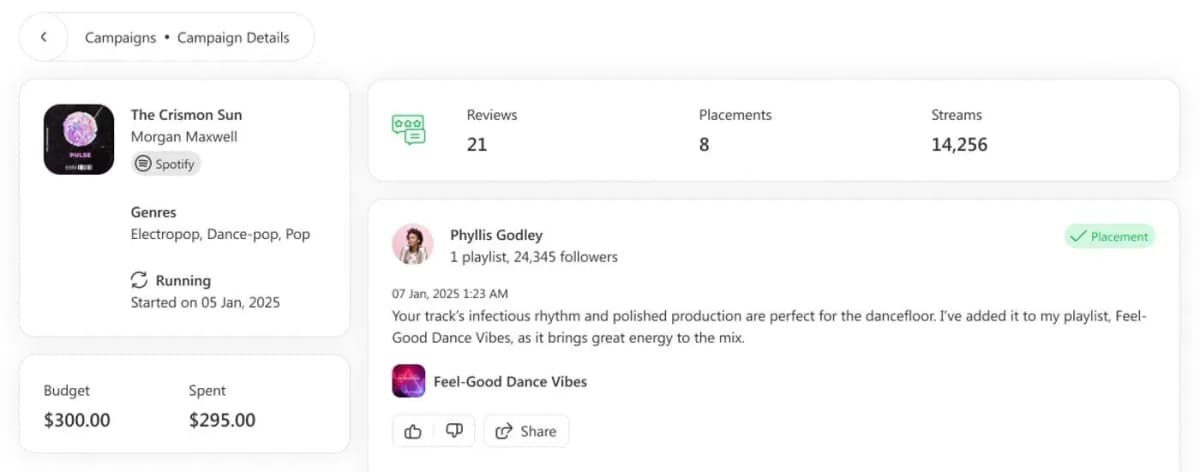Image resolution: width=1200 pixels, height=472 pixels.
Task: Click the thumbs up button
Action: (x=413, y=431)
